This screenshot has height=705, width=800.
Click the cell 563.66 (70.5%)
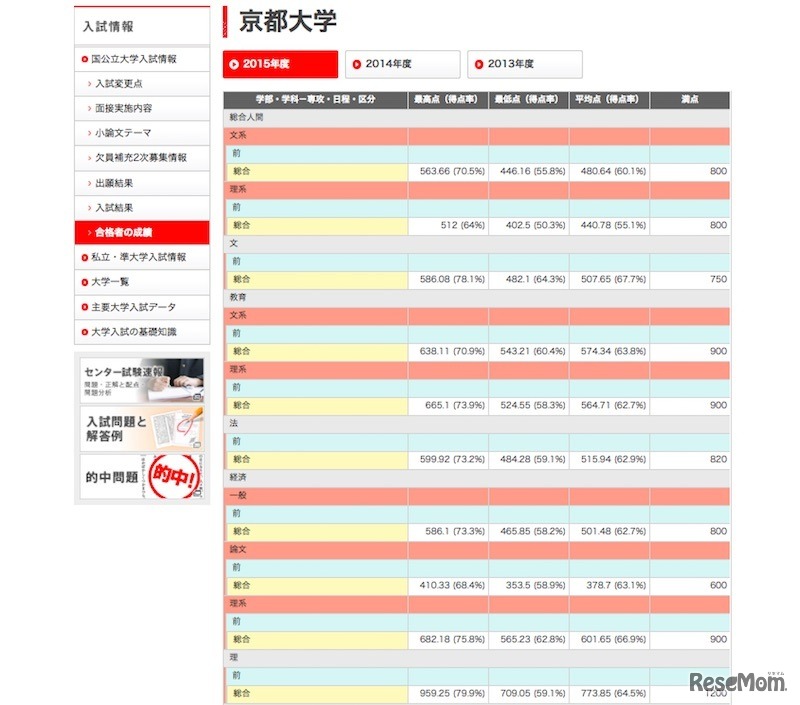[x=448, y=171]
